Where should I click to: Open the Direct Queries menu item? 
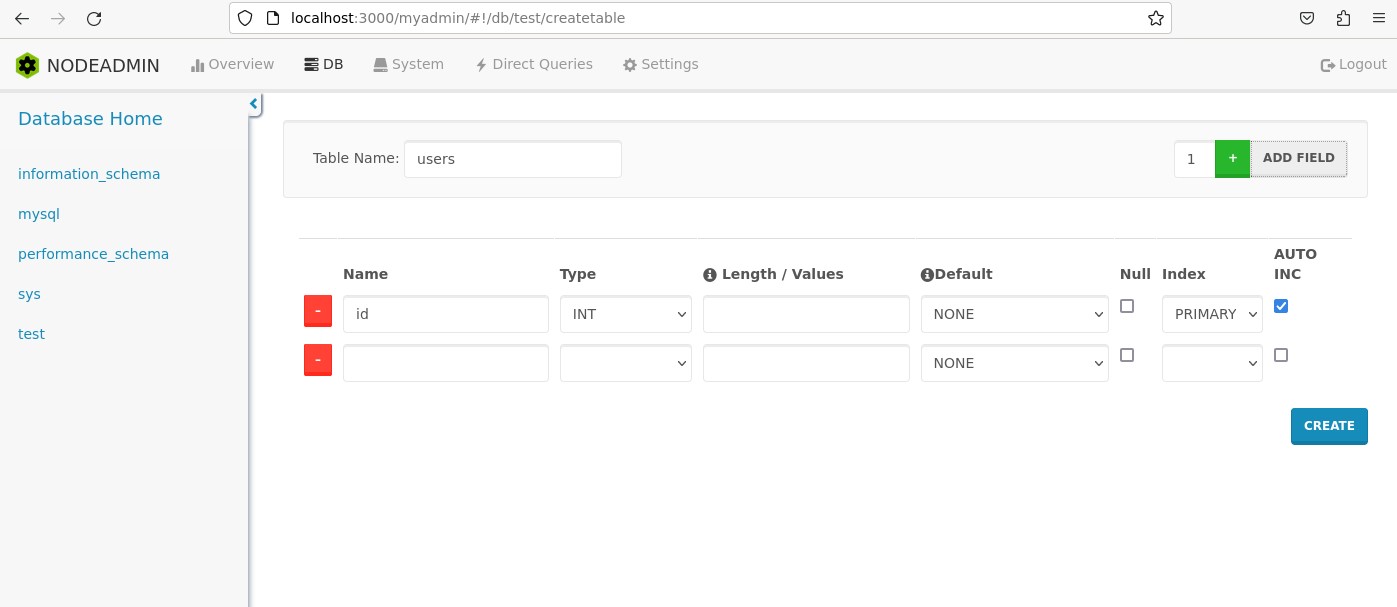pyautogui.click(x=534, y=64)
